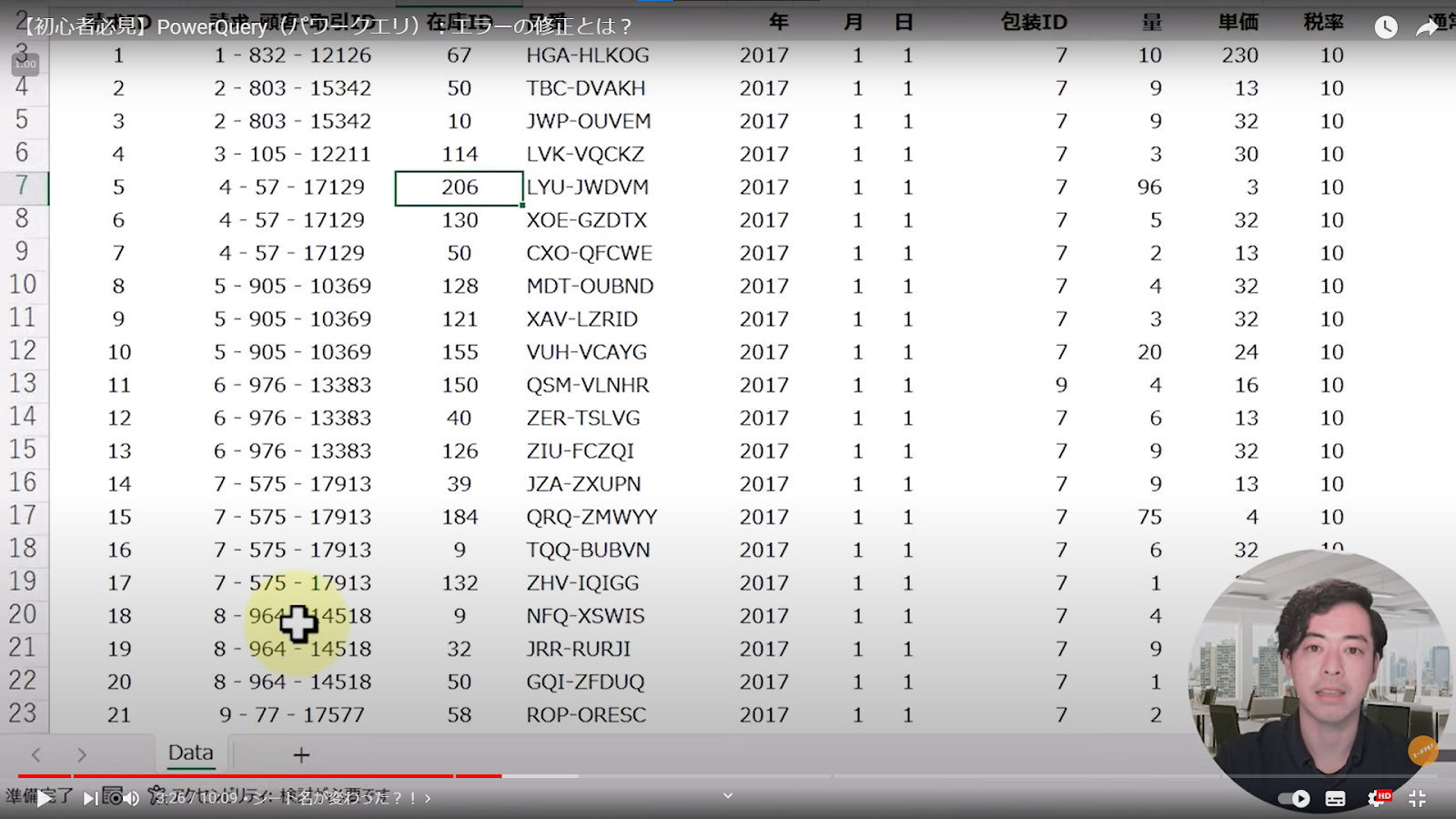Click package ID cell 9 in row 13
This screenshot has width=1456, height=819.
pos(1061,385)
